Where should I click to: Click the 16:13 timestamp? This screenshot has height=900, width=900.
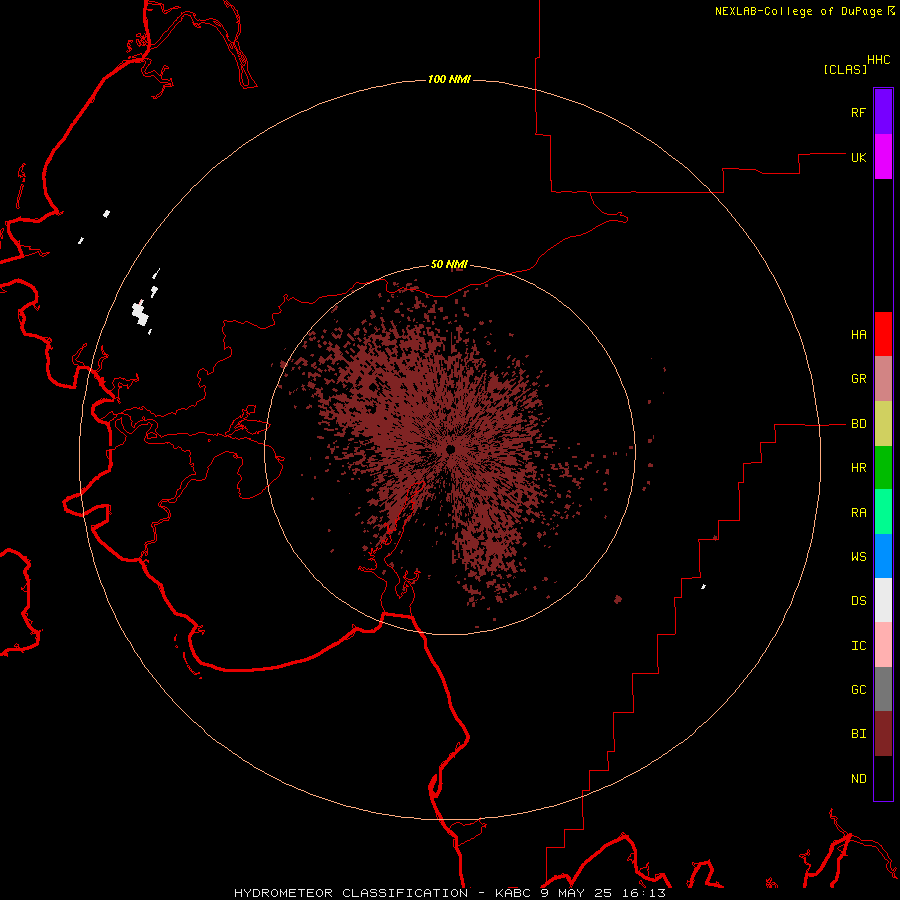[x=645, y=893]
